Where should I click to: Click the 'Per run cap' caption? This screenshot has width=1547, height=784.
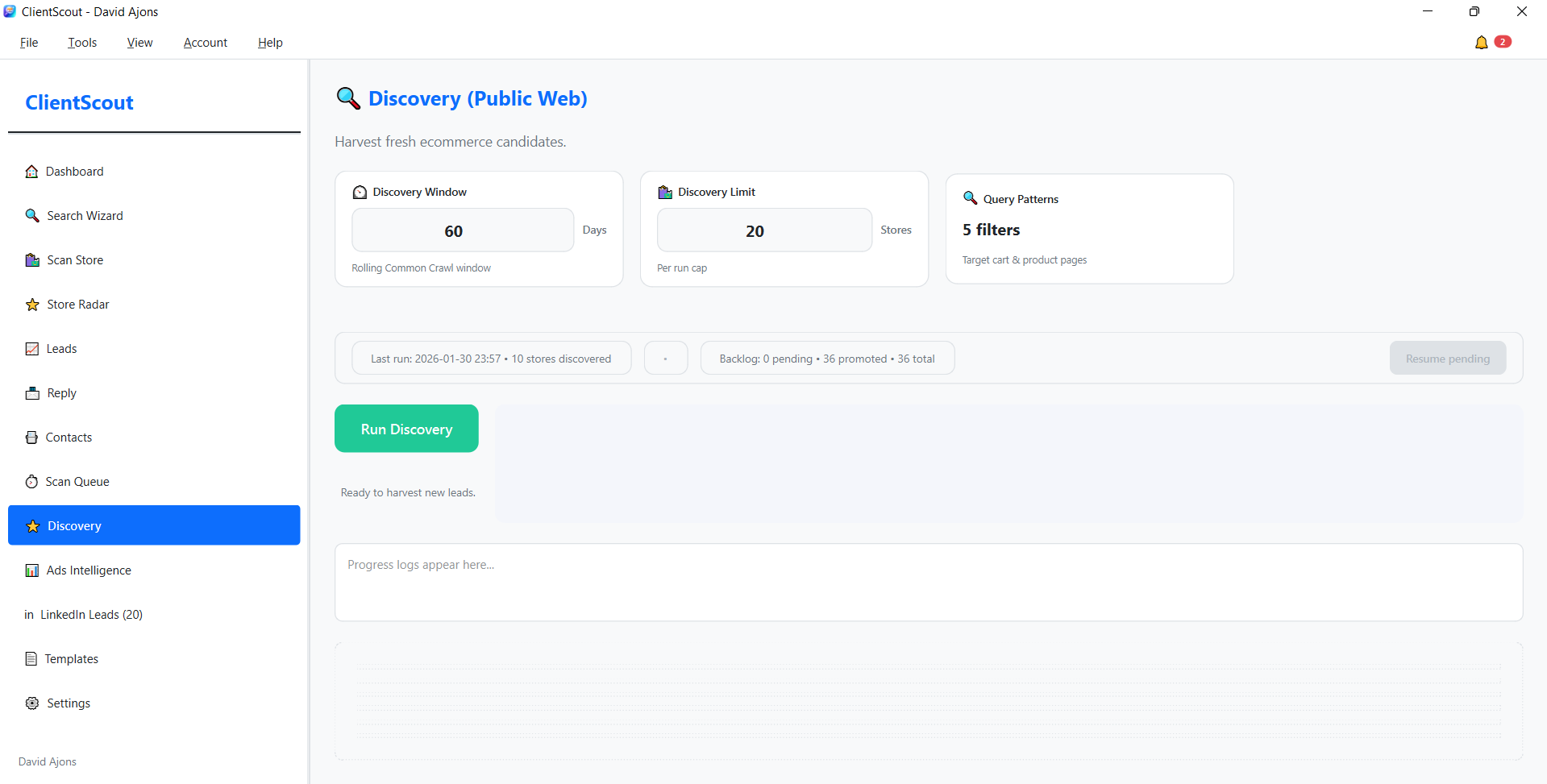pos(682,268)
